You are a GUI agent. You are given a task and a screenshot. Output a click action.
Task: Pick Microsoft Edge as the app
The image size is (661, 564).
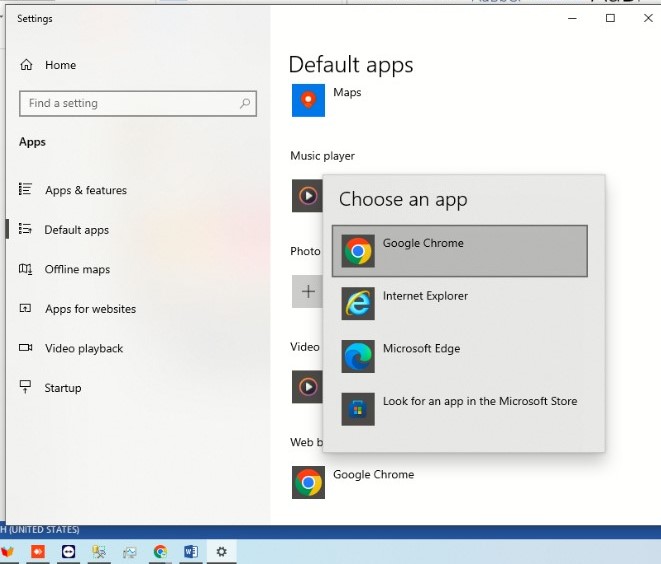point(459,356)
